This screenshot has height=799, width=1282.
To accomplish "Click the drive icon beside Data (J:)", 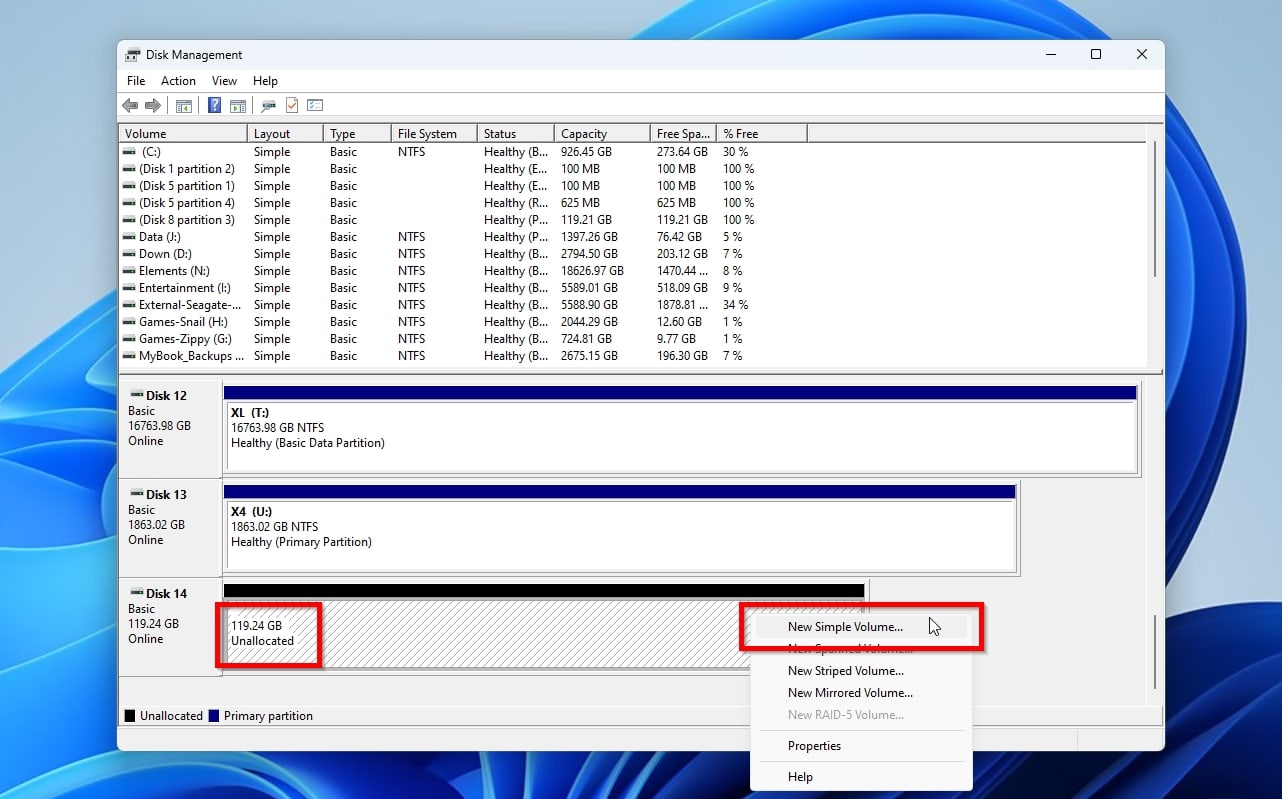I will tap(130, 237).
